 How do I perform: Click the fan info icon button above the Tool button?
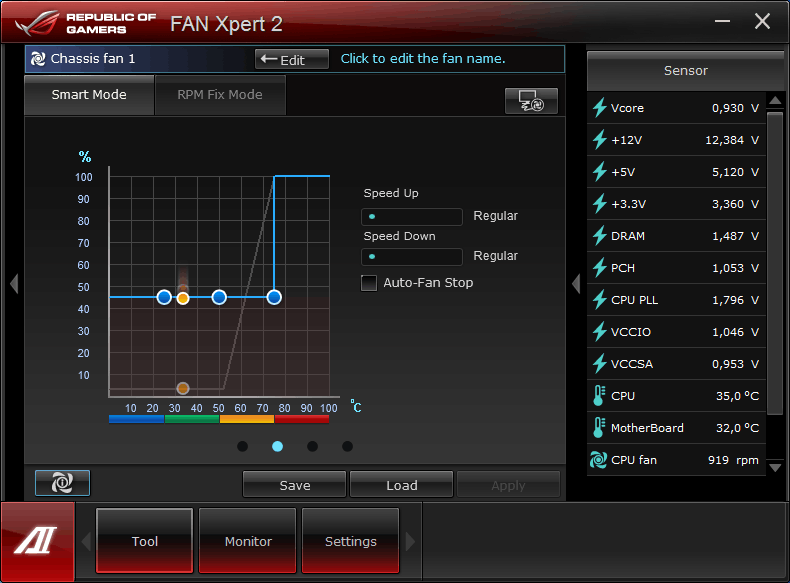[x=62, y=483]
